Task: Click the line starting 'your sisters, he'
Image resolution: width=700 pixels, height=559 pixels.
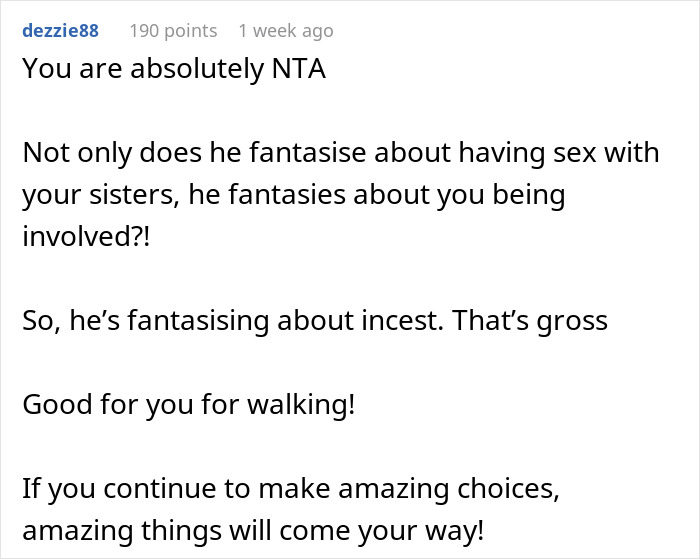Action: click(294, 195)
